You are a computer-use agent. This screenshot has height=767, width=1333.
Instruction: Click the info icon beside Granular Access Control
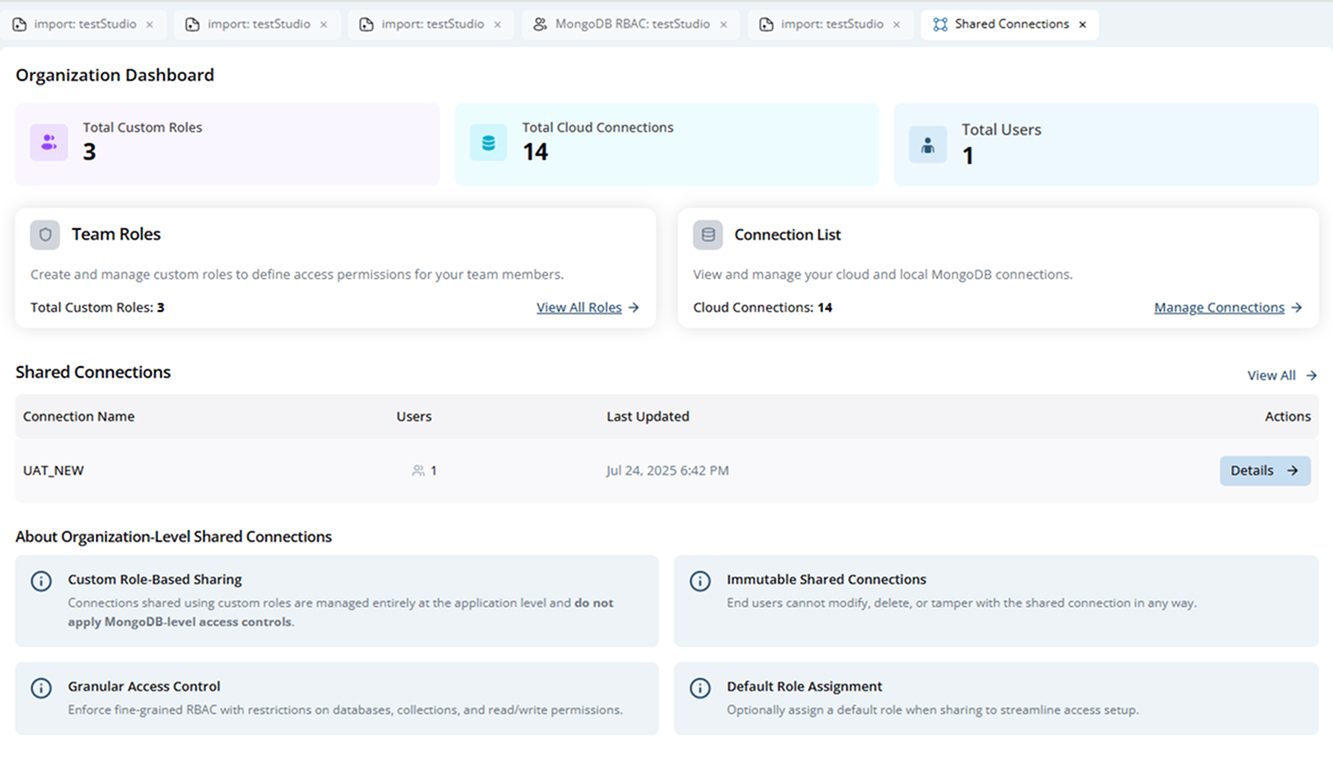[x=40, y=688]
